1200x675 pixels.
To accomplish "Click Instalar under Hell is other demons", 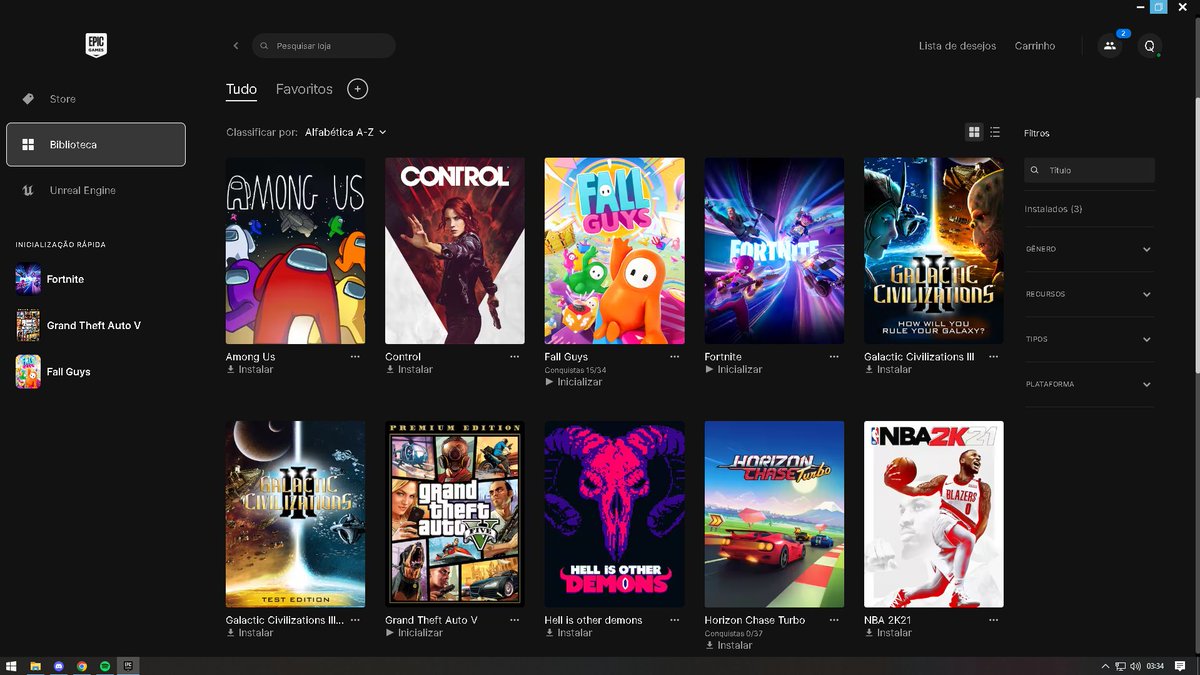I will (569, 633).
